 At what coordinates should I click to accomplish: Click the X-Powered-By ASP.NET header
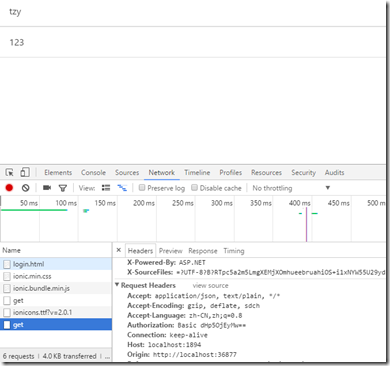(166, 262)
